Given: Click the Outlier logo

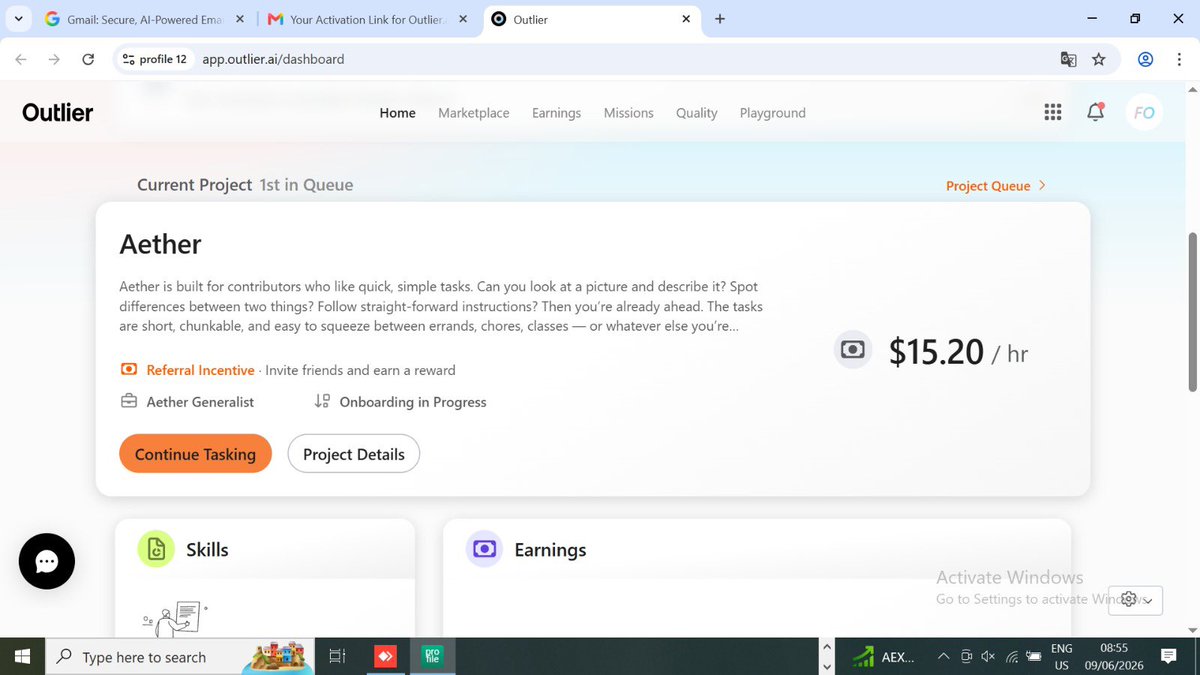Looking at the screenshot, I should pos(58,113).
